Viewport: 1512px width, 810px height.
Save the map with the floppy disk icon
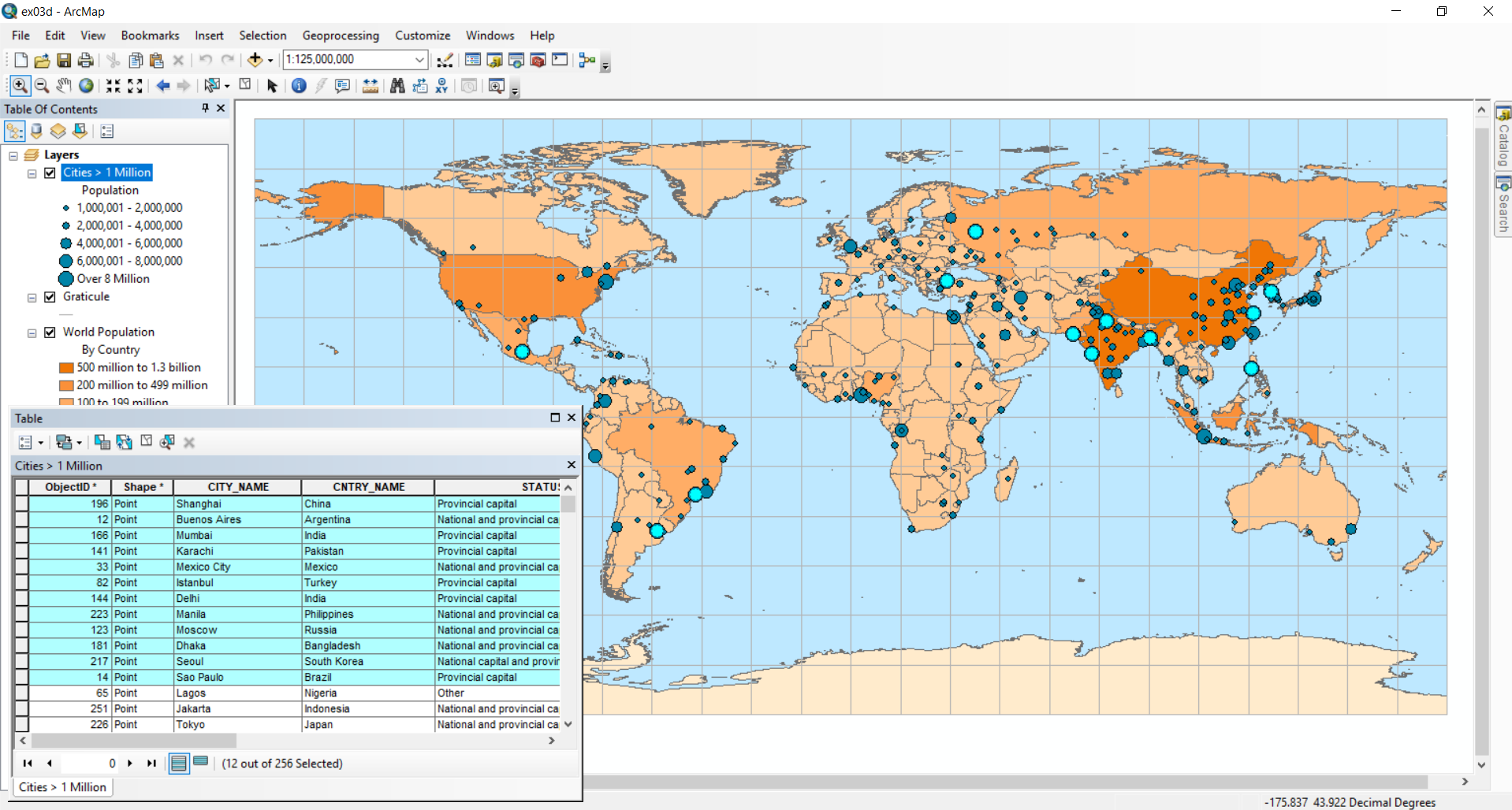point(64,60)
